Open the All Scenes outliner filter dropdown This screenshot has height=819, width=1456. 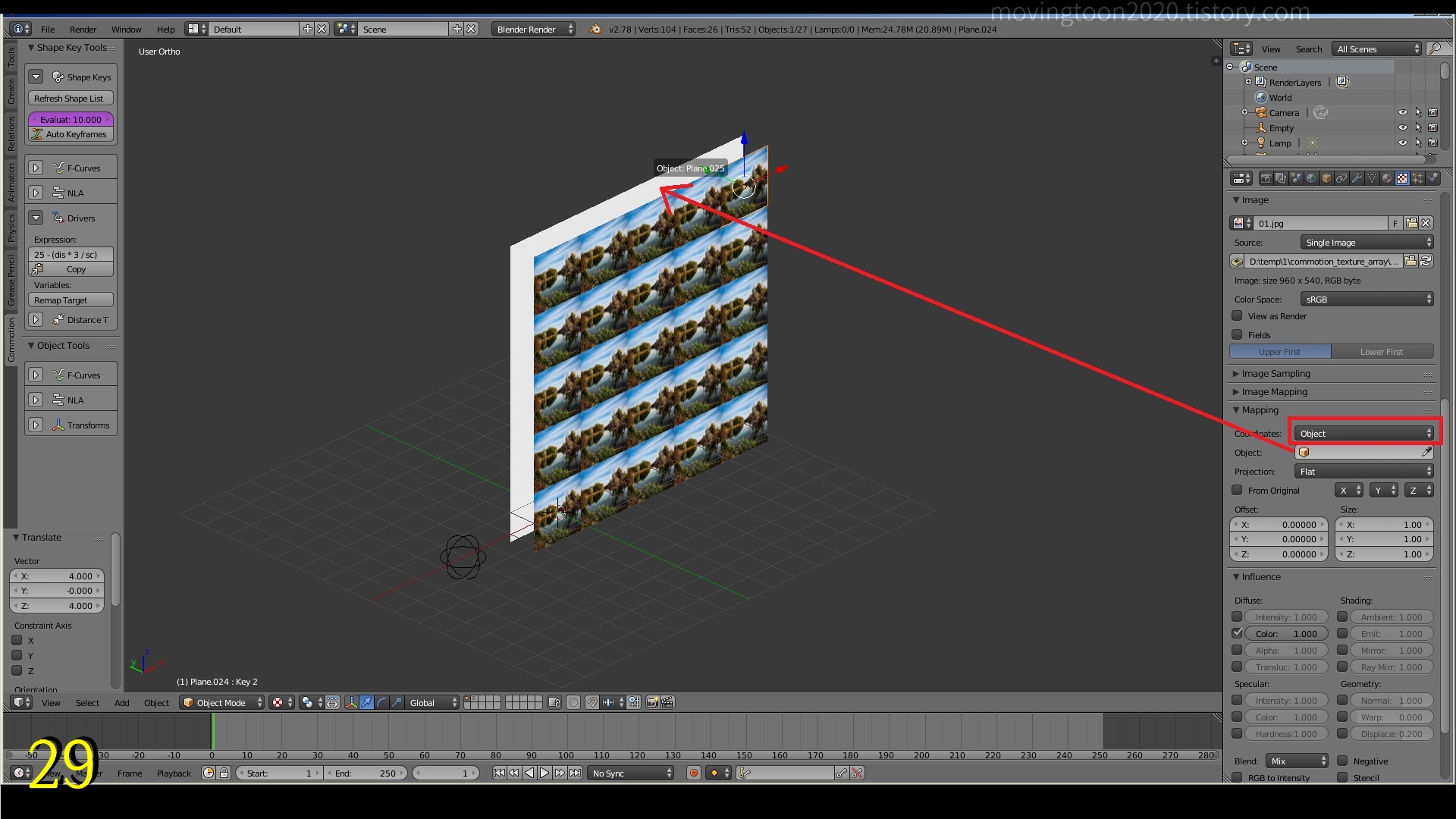[1376, 49]
